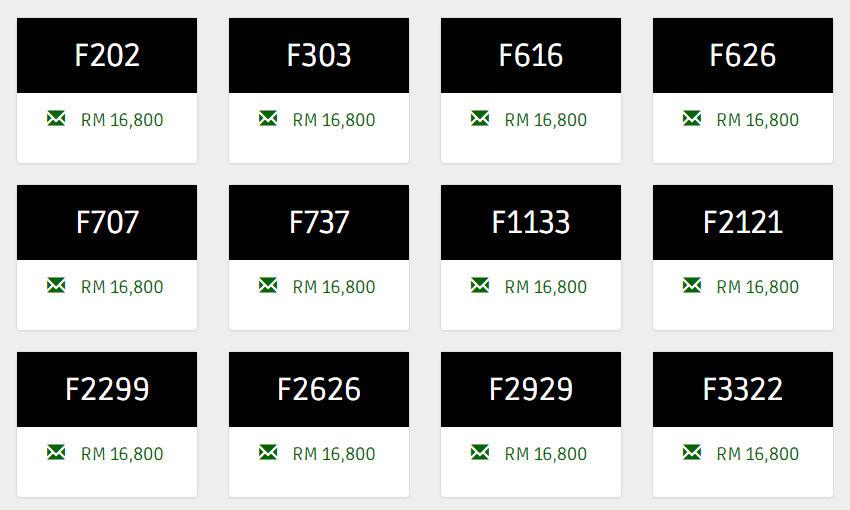Select the F2626 black plate banner

pos(319,389)
